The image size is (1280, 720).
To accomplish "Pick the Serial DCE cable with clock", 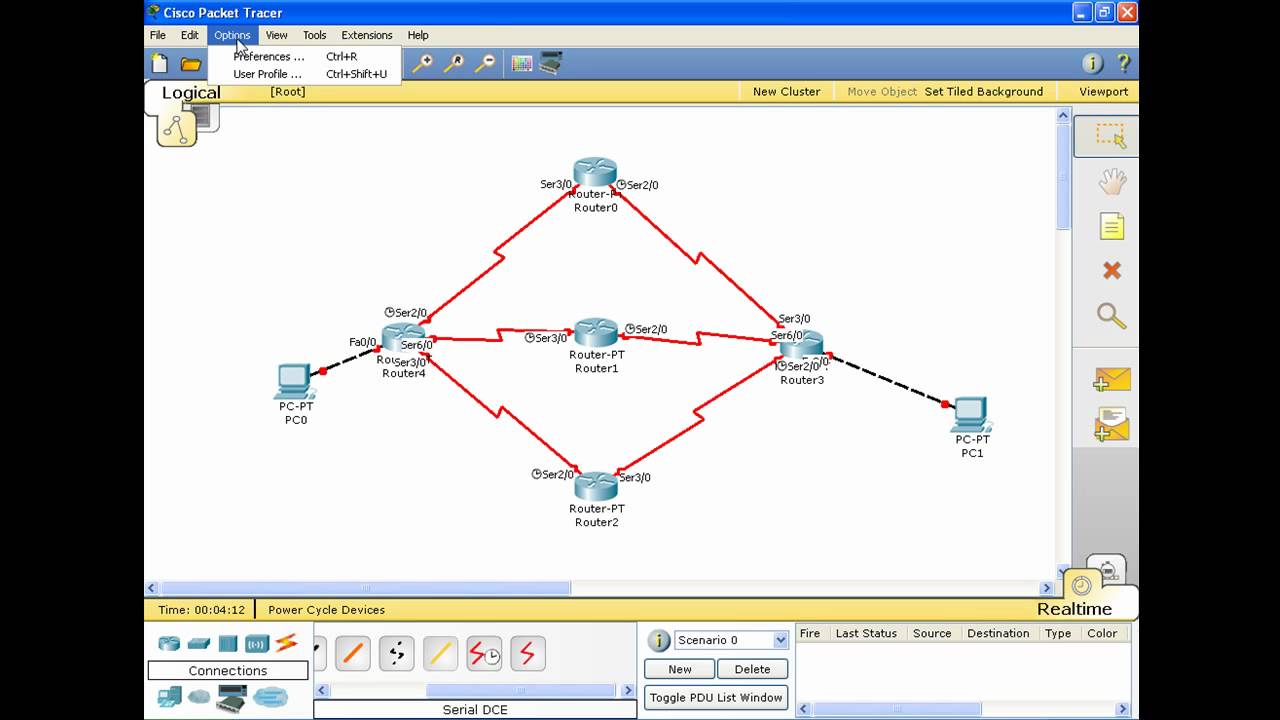I will [x=484, y=654].
